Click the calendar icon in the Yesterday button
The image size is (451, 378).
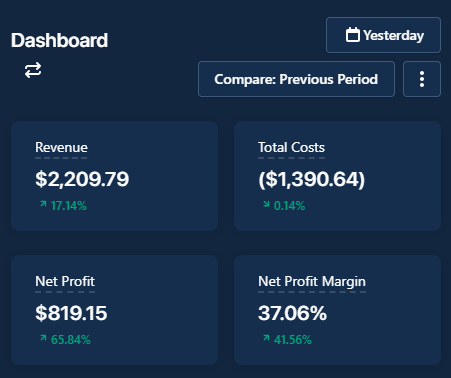tap(353, 35)
